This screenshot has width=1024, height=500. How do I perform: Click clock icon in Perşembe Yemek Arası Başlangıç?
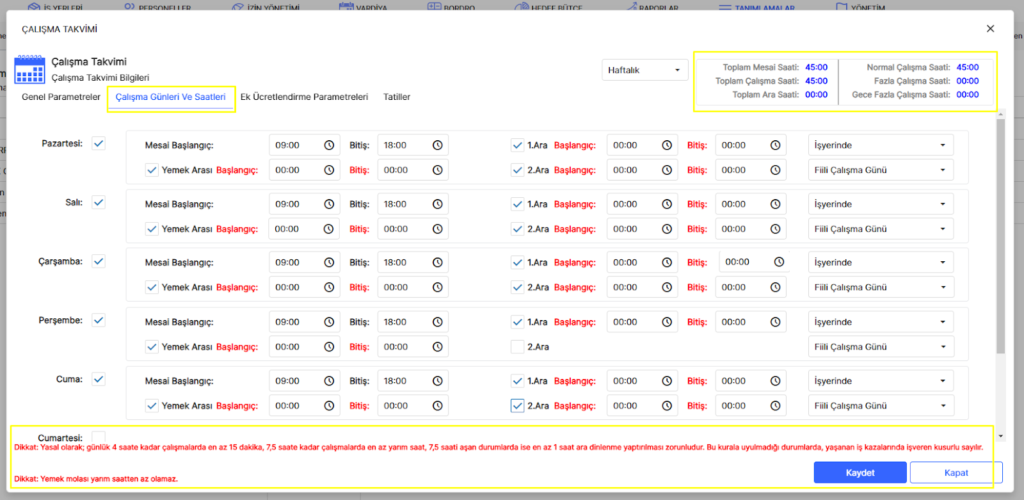pyautogui.click(x=329, y=347)
